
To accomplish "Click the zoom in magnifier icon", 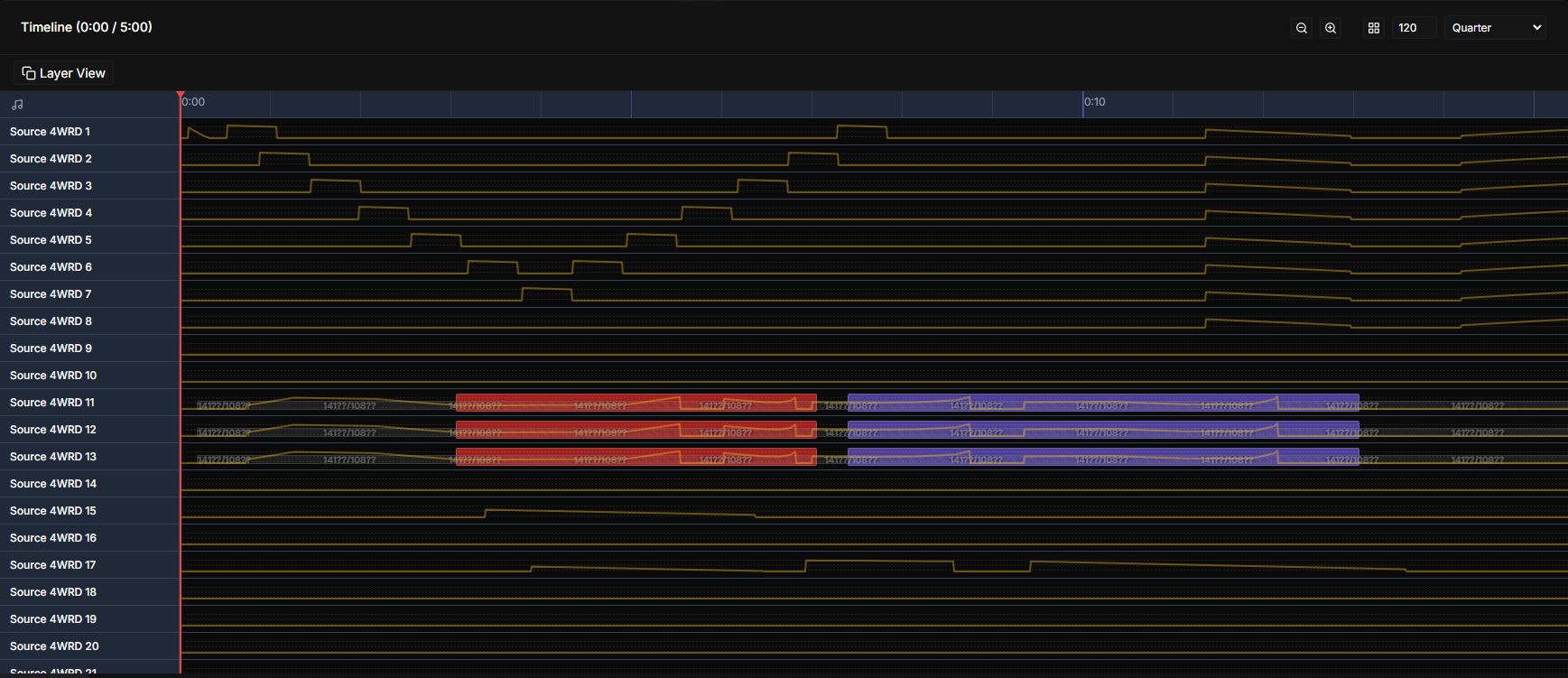I will tap(1331, 28).
